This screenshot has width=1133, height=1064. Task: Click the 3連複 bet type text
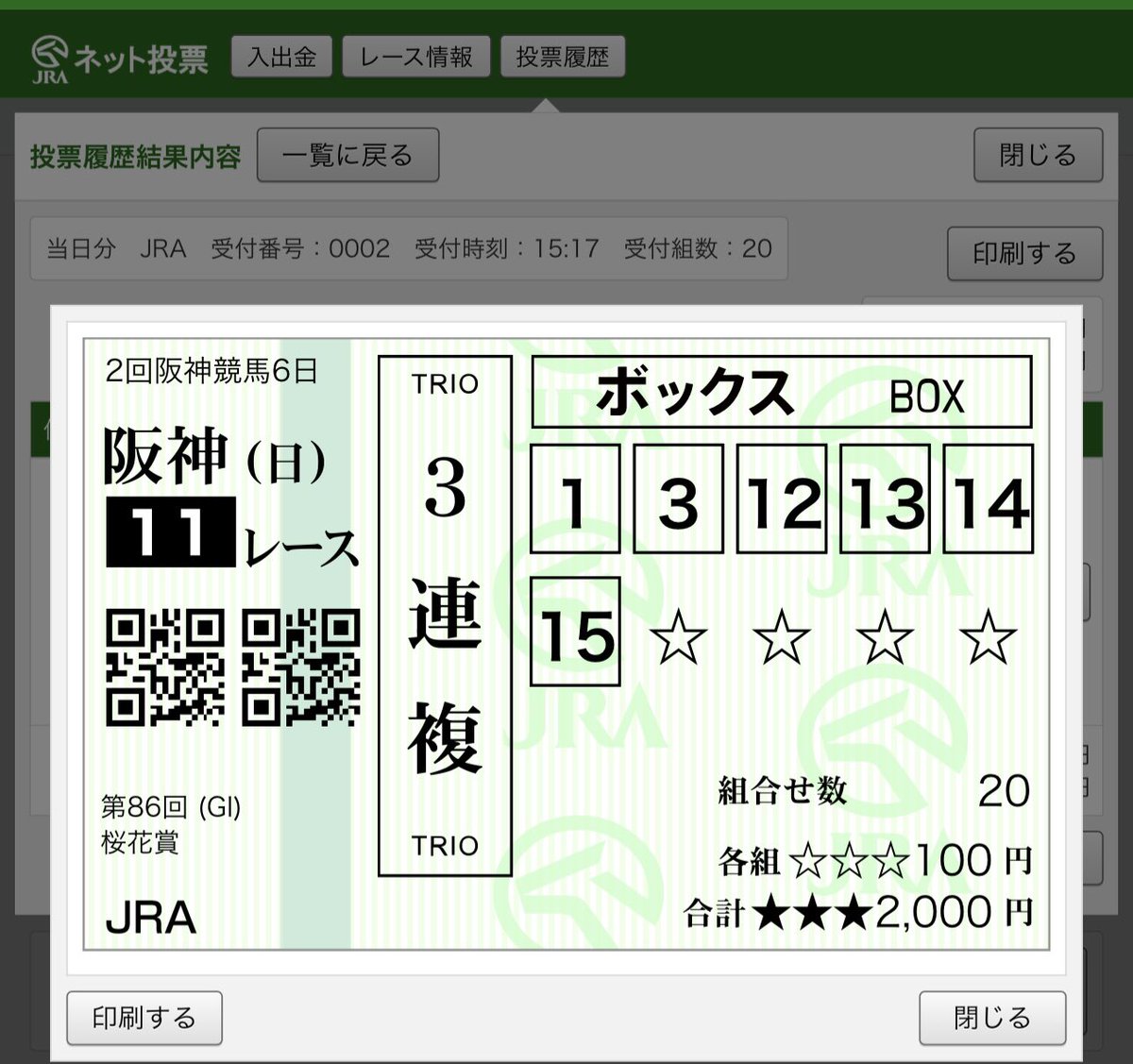point(445,614)
